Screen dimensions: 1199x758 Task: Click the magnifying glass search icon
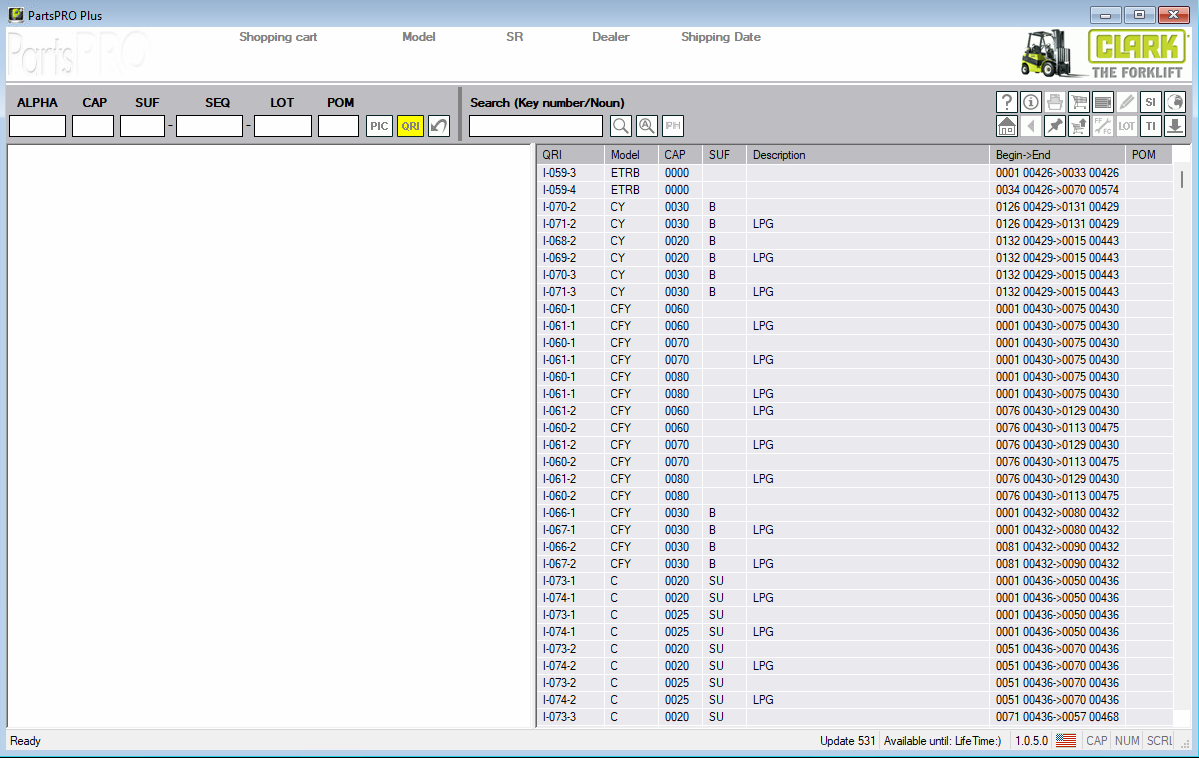(621, 126)
